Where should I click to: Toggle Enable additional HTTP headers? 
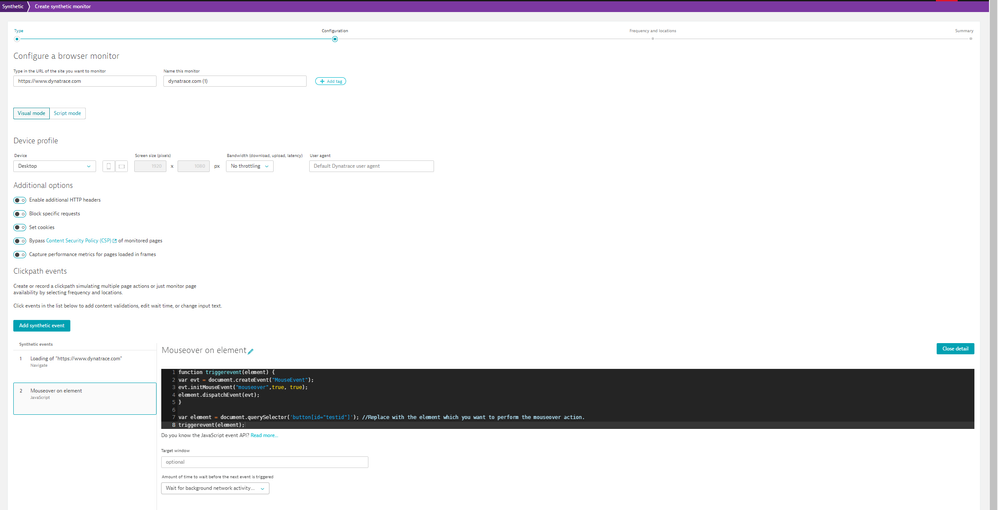(19, 200)
